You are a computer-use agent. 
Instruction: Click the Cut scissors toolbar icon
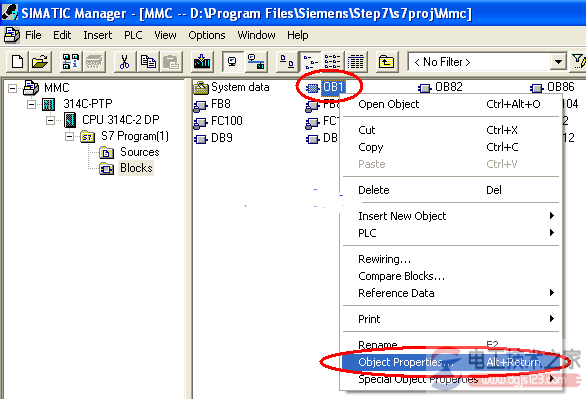click(x=124, y=62)
